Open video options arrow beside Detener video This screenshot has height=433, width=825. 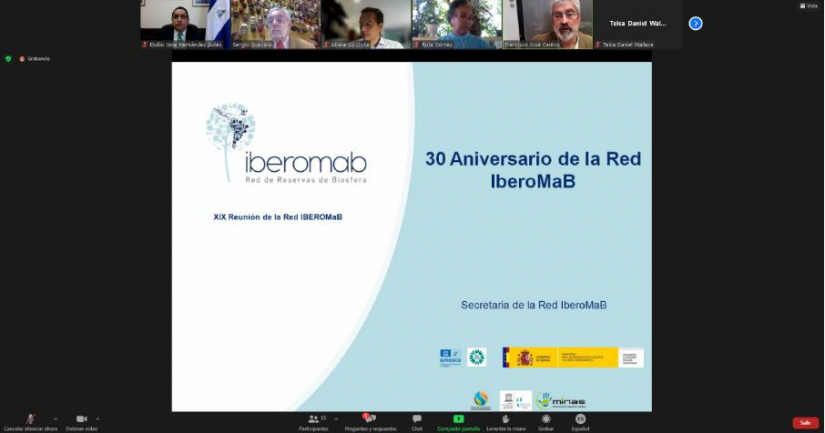pyautogui.click(x=97, y=419)
